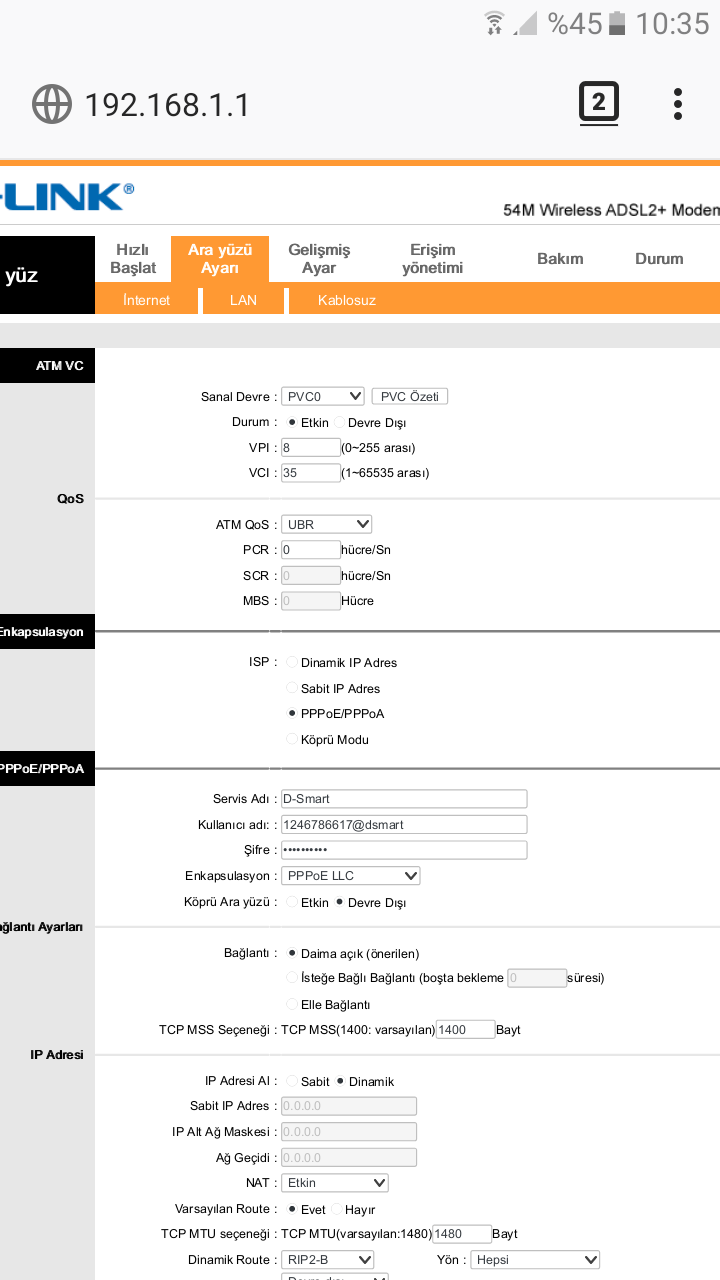This screenshot has width=720, height=1280.
Task: Click the Kullanıcı adı input field
Action: tap(403, 825)
